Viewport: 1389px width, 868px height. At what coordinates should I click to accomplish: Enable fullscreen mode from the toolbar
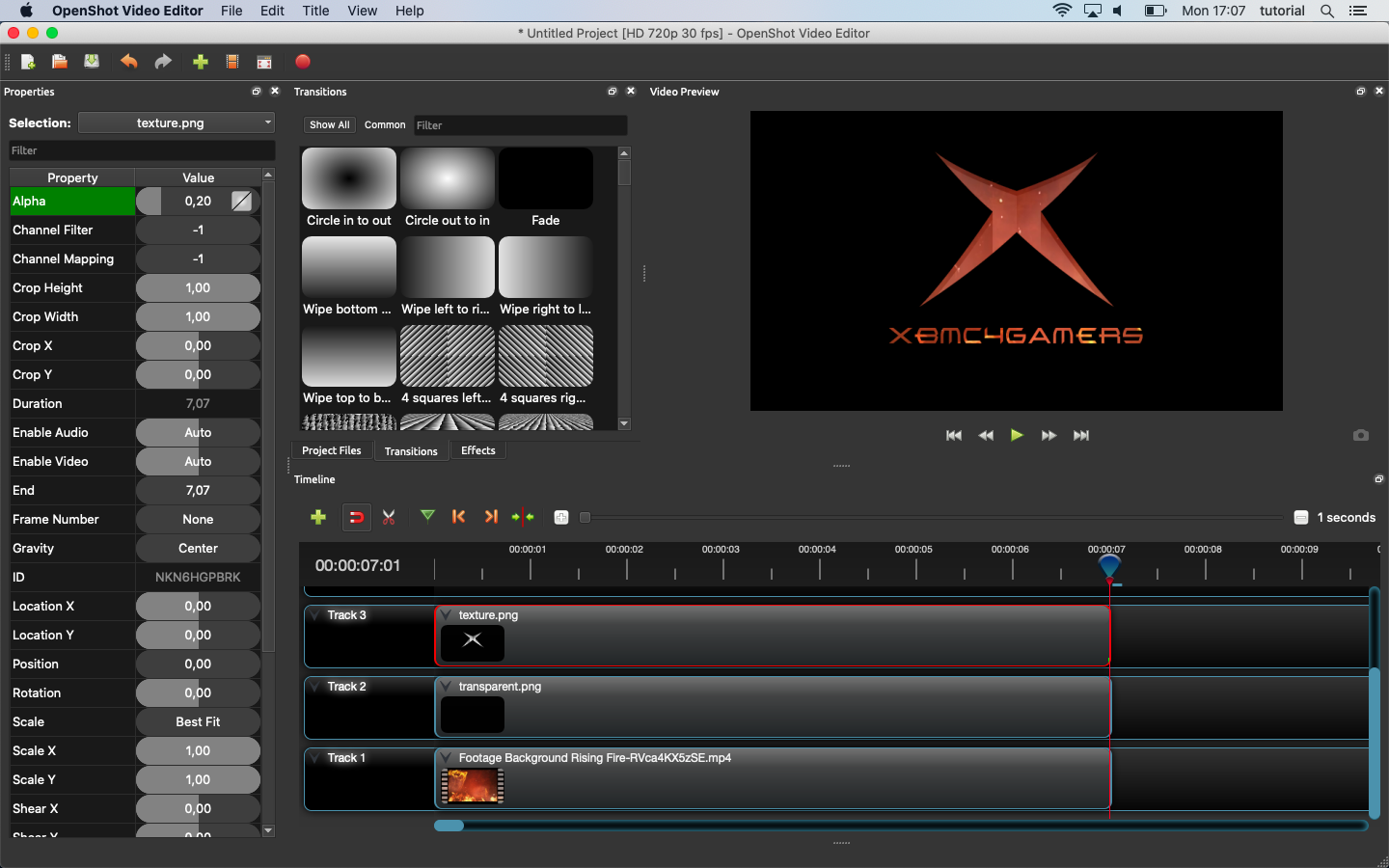(264, 62)
